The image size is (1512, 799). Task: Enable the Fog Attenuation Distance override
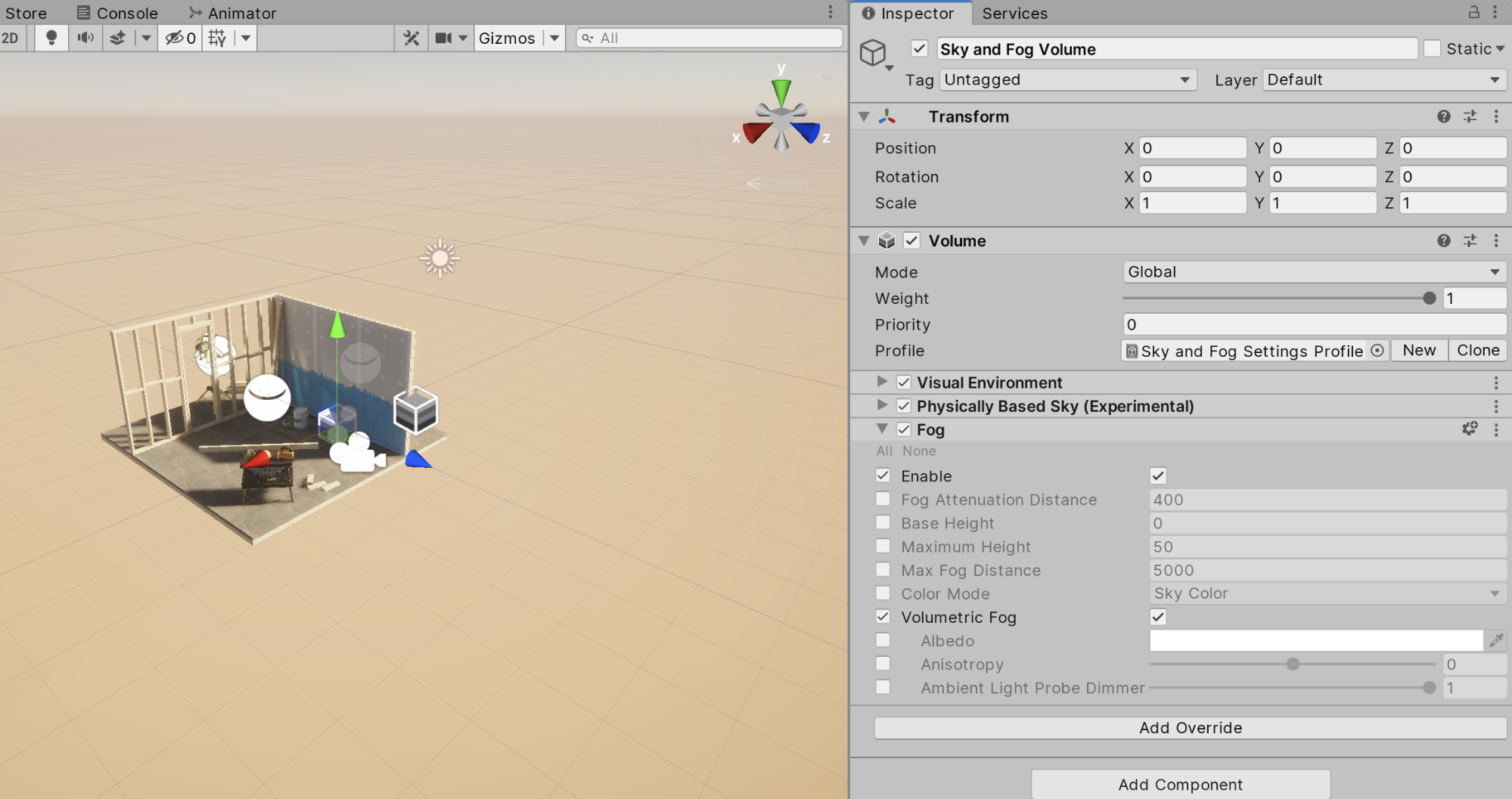pos(883,499)
